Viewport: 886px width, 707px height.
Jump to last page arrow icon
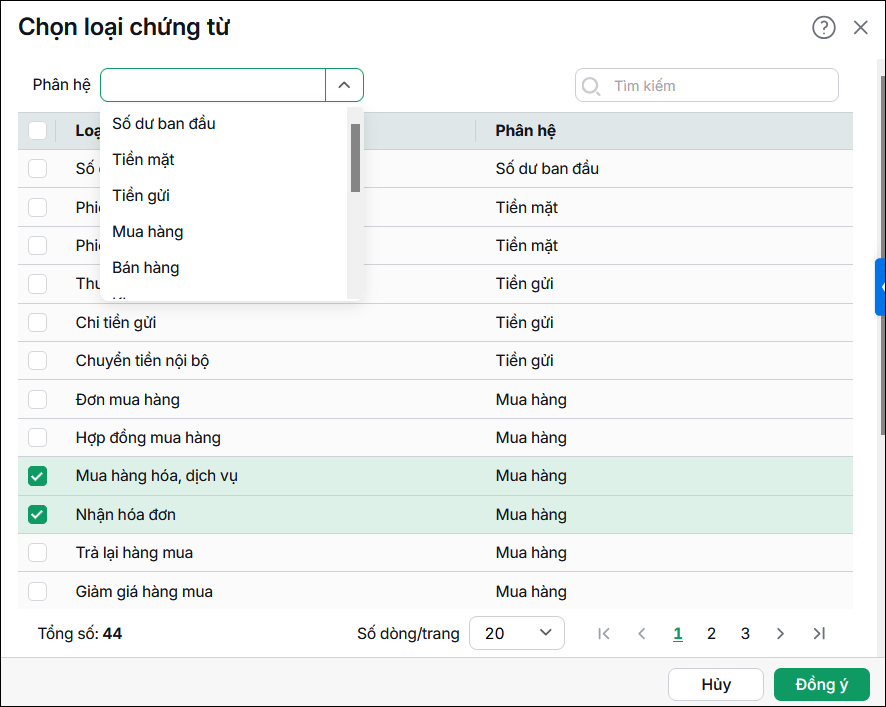click(x=819, y=634)
